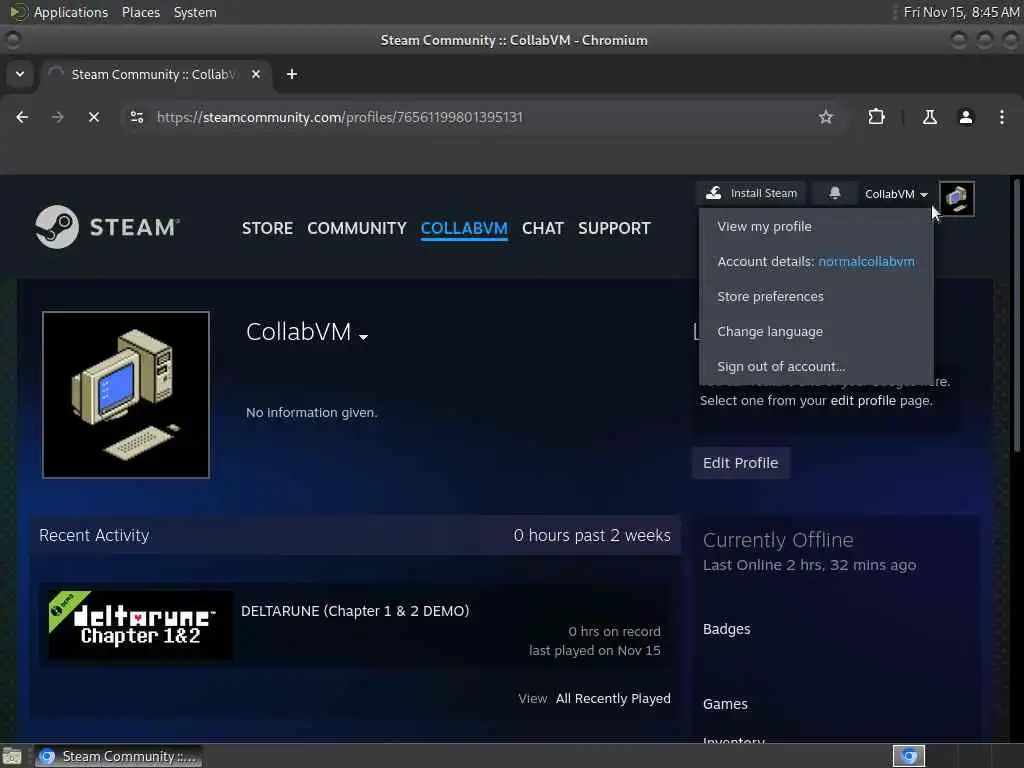Go to the STORE navigation tab
1024x768 pixels.
267,228
